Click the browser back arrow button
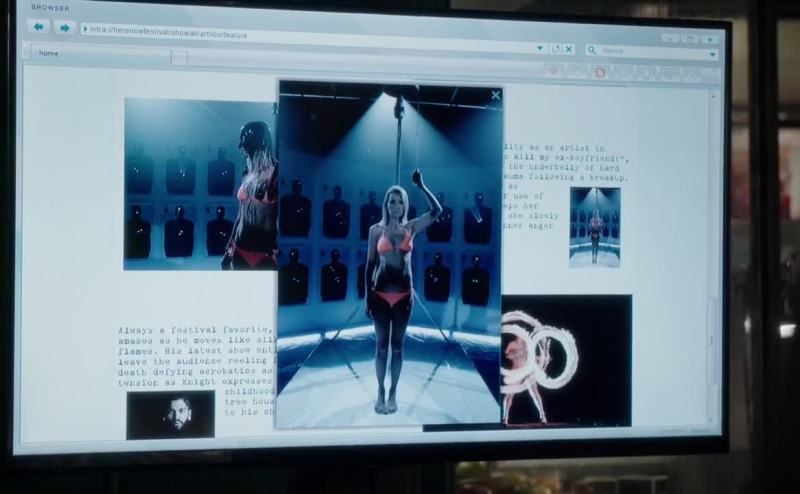800x494 pixels. tap(41, 27)
